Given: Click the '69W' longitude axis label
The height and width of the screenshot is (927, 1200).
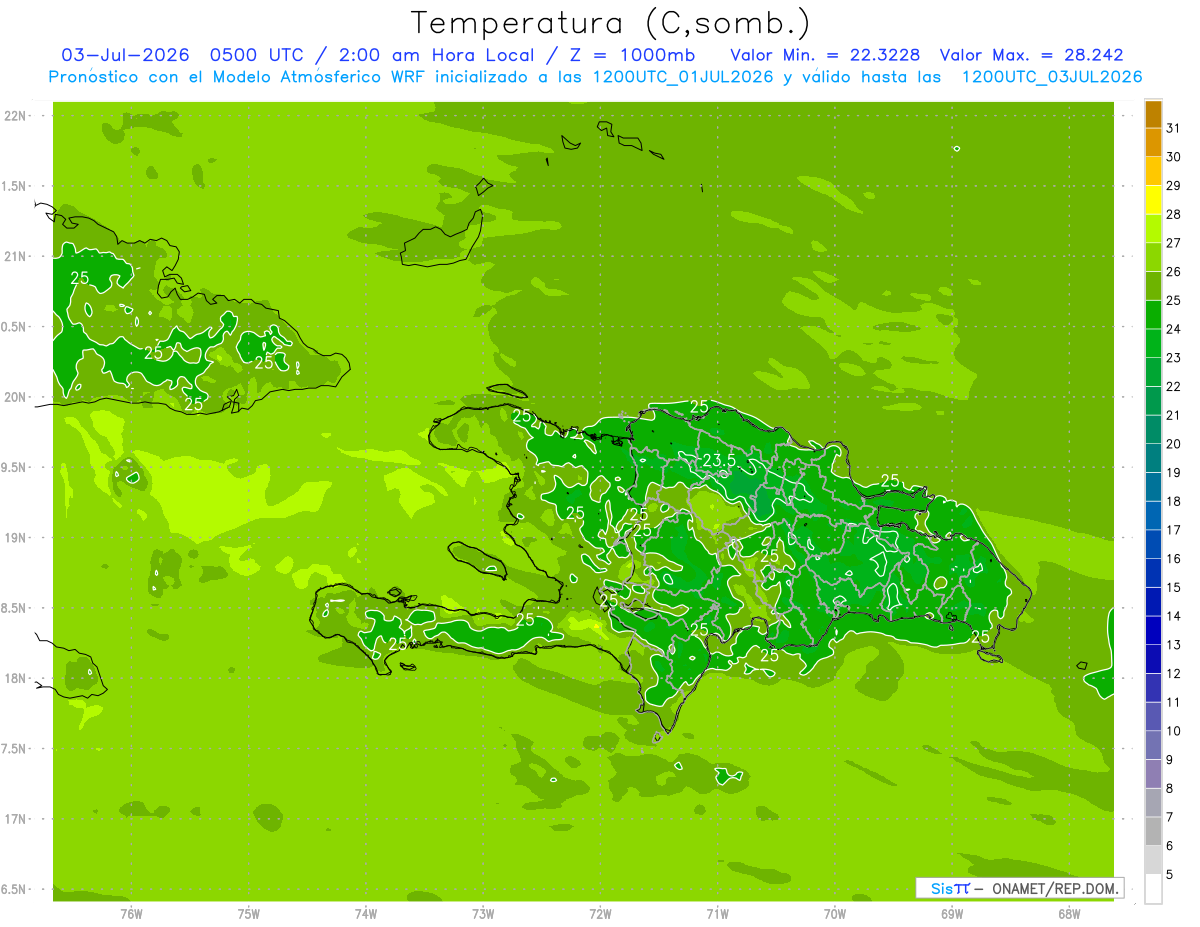Looking at the screenshot, I should (x=952, y=914).
